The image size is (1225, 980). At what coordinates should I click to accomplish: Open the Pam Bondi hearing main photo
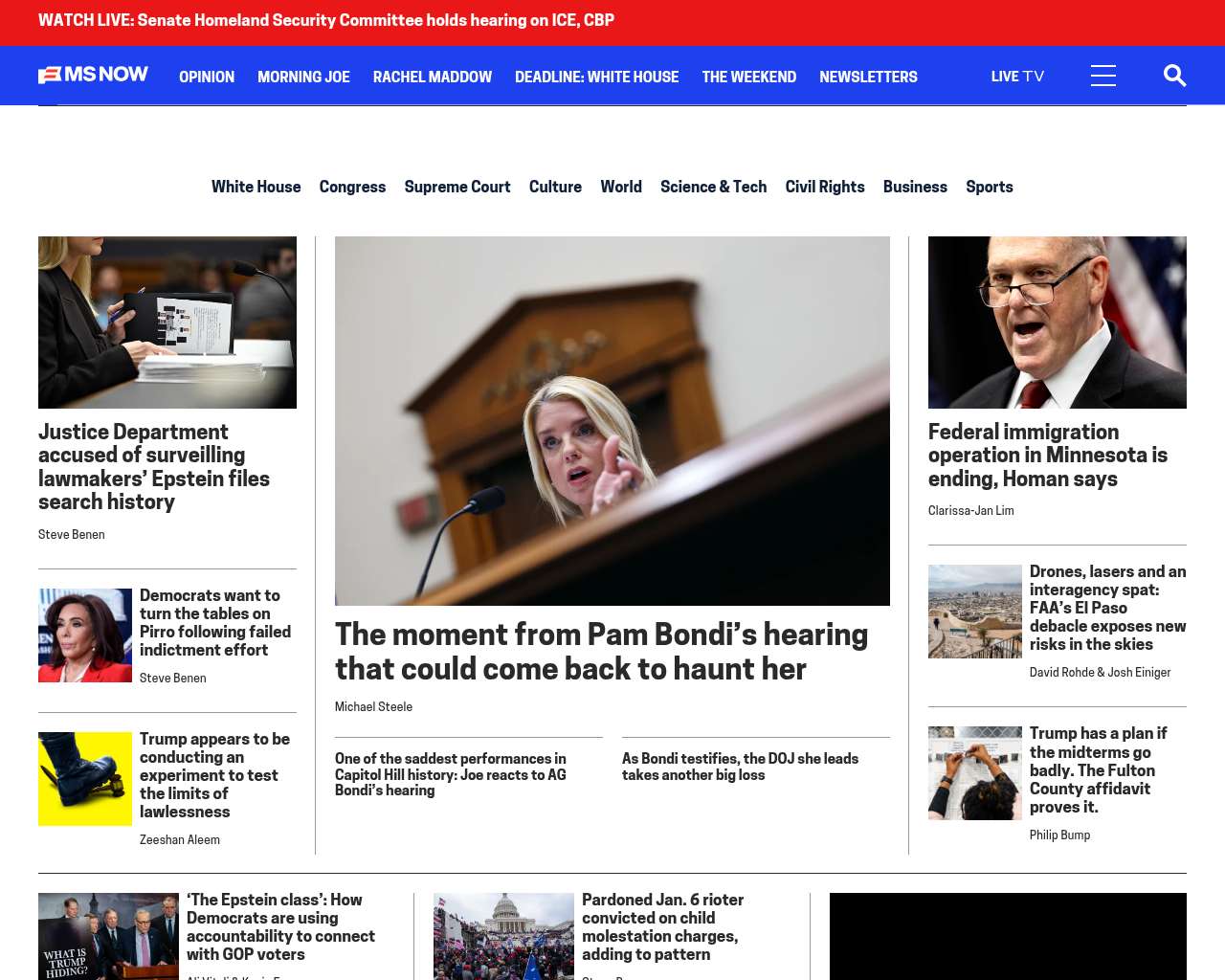612,421
